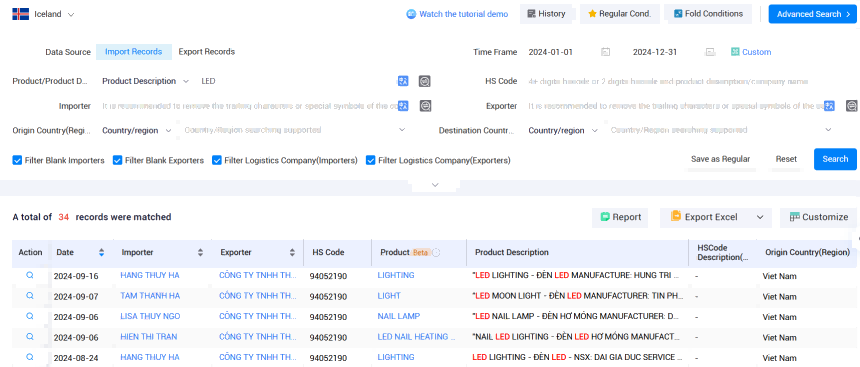Click the Reset button
860x367 pixels.
click(786, 159)
